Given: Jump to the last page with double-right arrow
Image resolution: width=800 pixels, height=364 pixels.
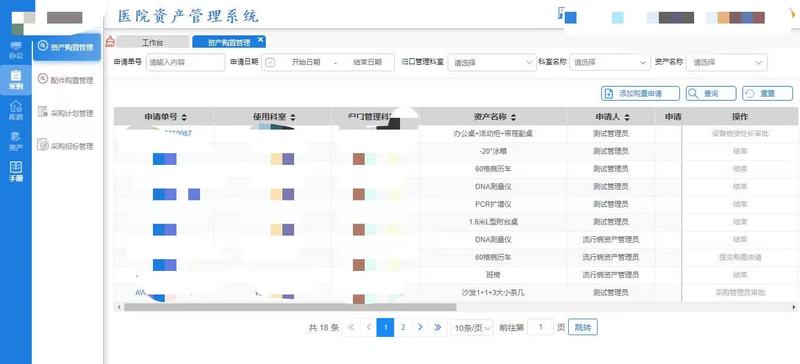Looking at the screenshot, I should click(x=437, y=327).
